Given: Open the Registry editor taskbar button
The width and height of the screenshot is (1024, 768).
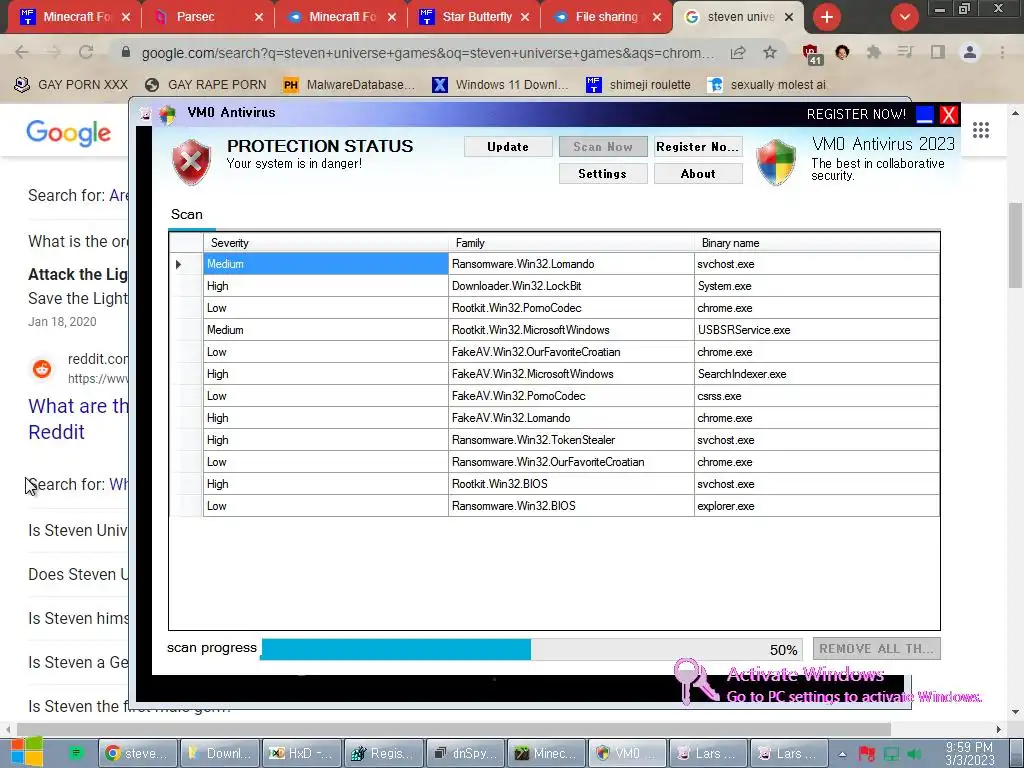Looking at the screenshot, I should [x=384, y=753].
